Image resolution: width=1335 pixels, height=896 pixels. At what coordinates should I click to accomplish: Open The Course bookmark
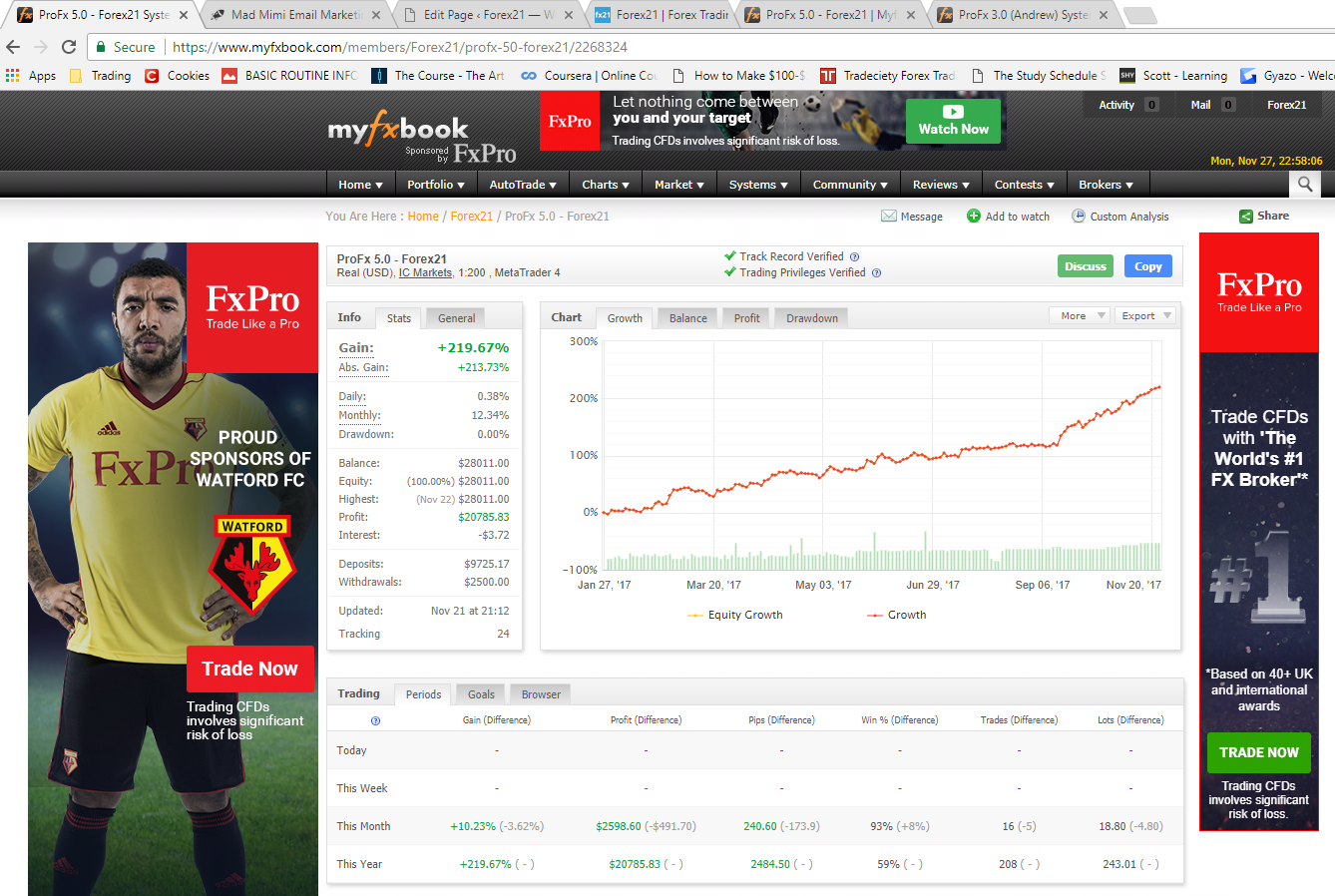click(x=438, y=75)
